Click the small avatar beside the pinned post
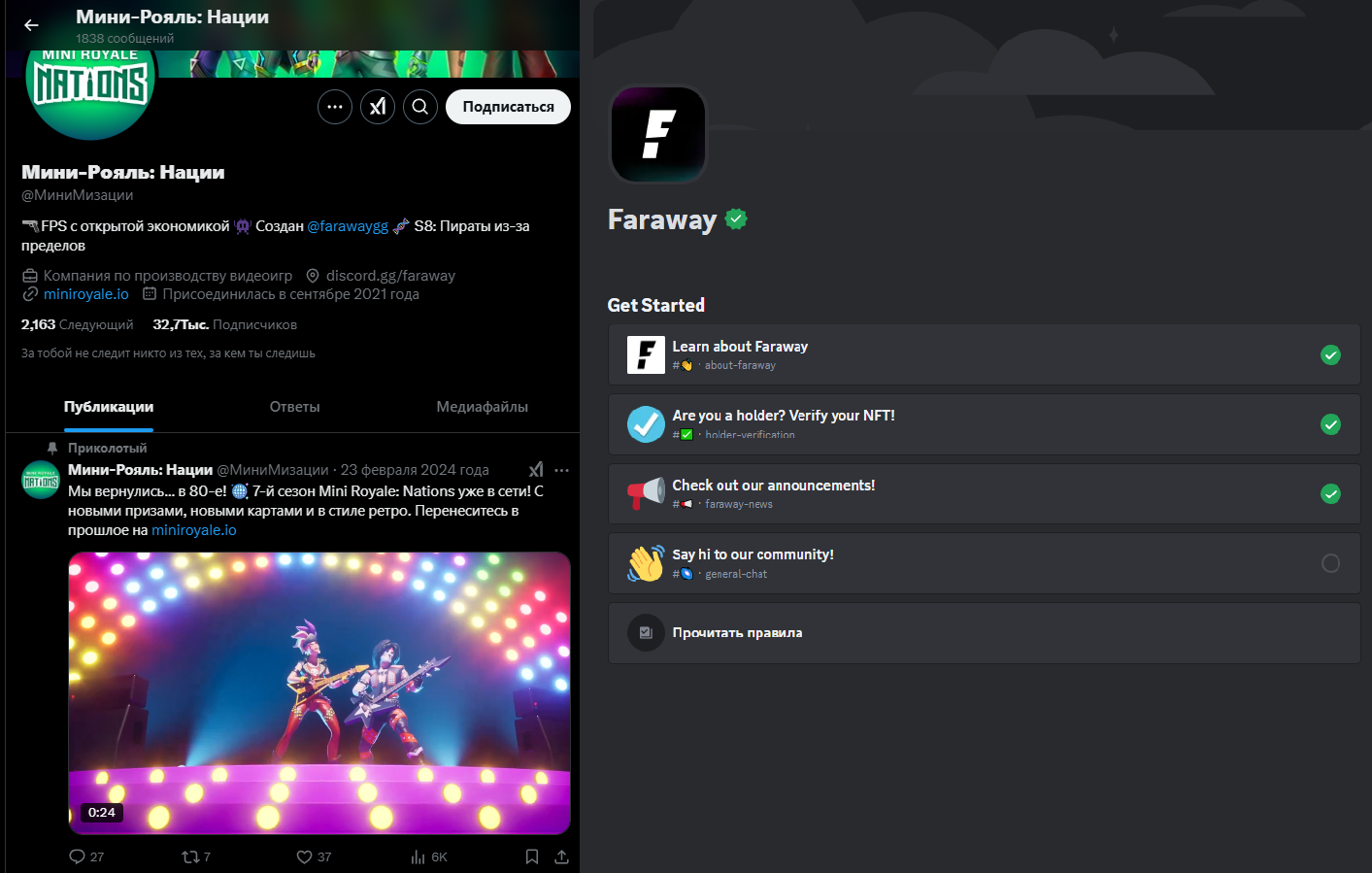 pos(41,480)
